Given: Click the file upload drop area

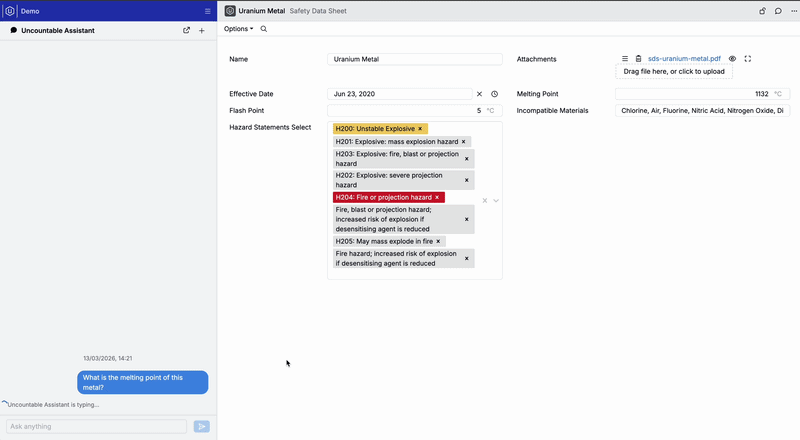Looking at the screenshot, I should pyautogui.click(x=673, y=72).
